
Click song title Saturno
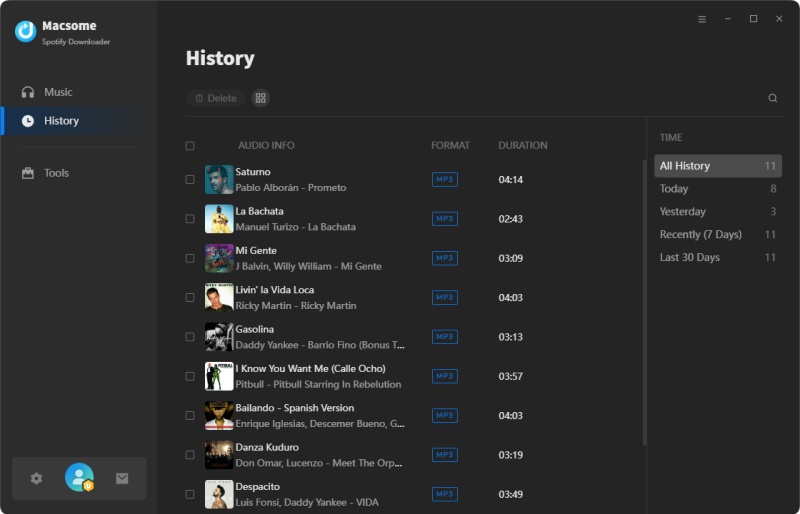coord(253,172)
